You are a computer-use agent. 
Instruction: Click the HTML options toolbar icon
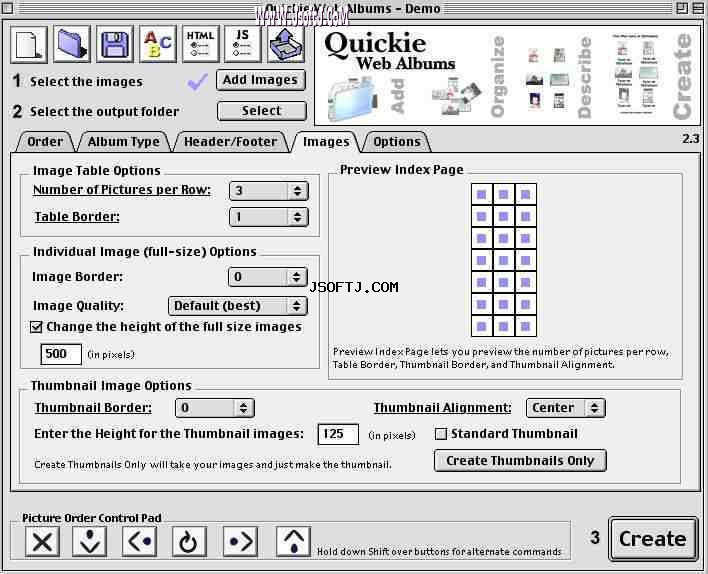pyautogui.click(x=200, y=44)
